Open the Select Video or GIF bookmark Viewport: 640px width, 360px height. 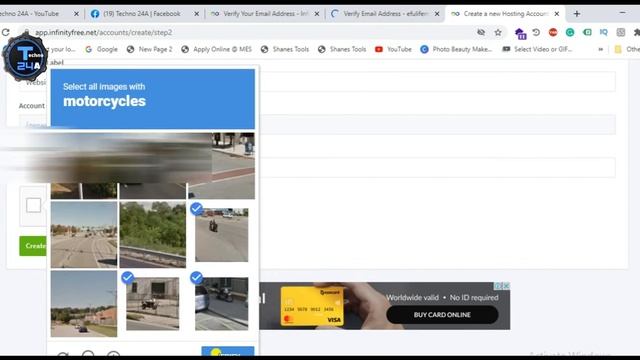tap(537, 49)
